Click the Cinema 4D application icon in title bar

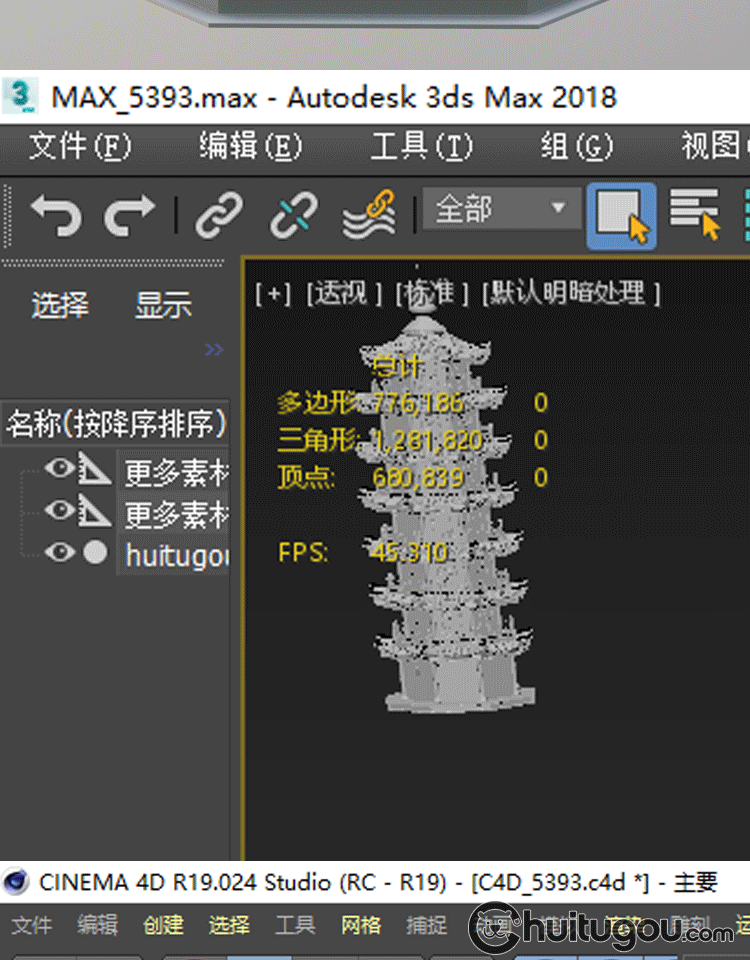pos(16,883)
